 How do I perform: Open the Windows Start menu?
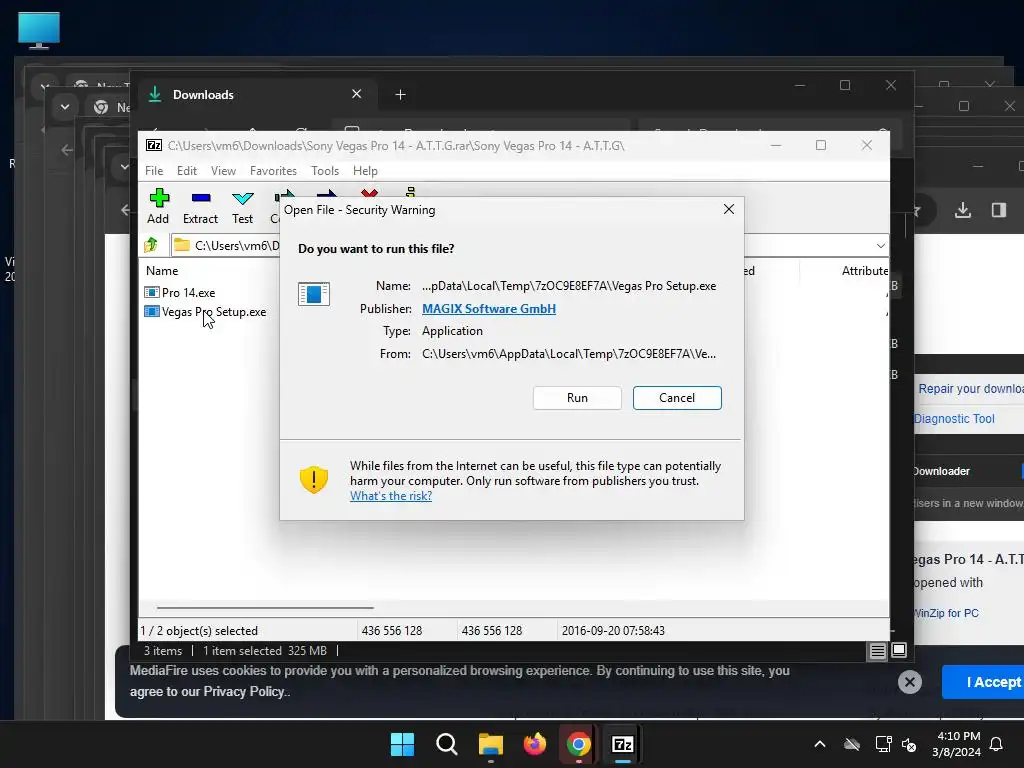tap(402, 744)
